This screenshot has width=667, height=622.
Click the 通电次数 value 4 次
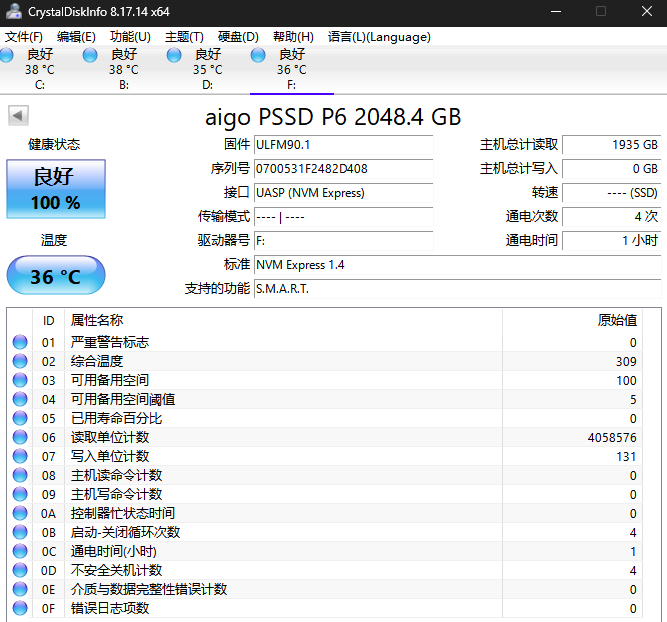612,217
